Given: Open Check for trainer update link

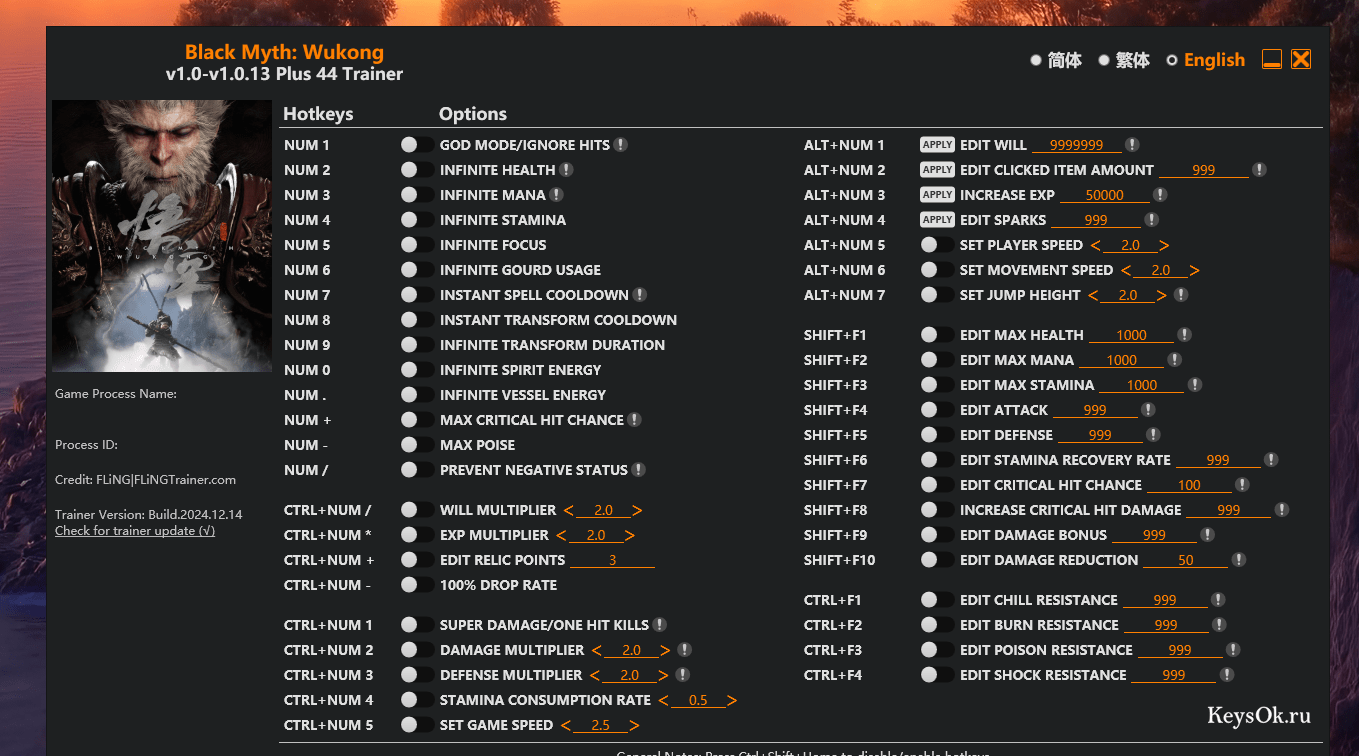Looking at the screenshot, I should 135,531.
